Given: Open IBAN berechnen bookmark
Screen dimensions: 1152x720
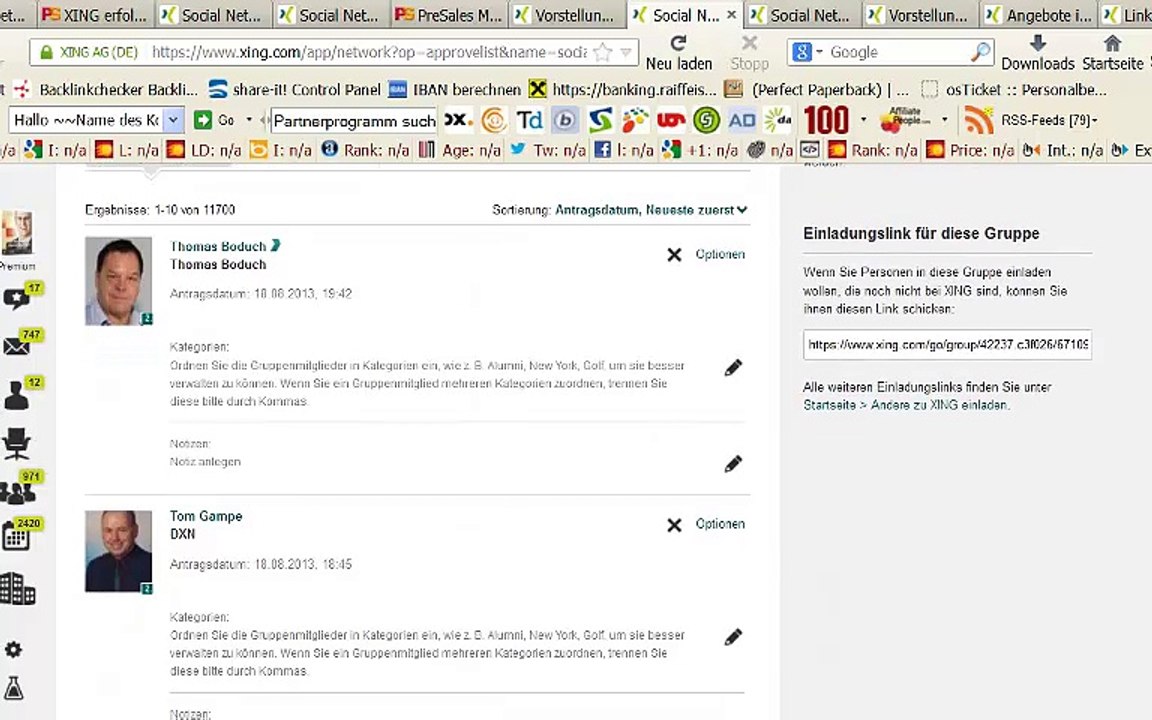Looking at the screenshot, I should 454,90.
